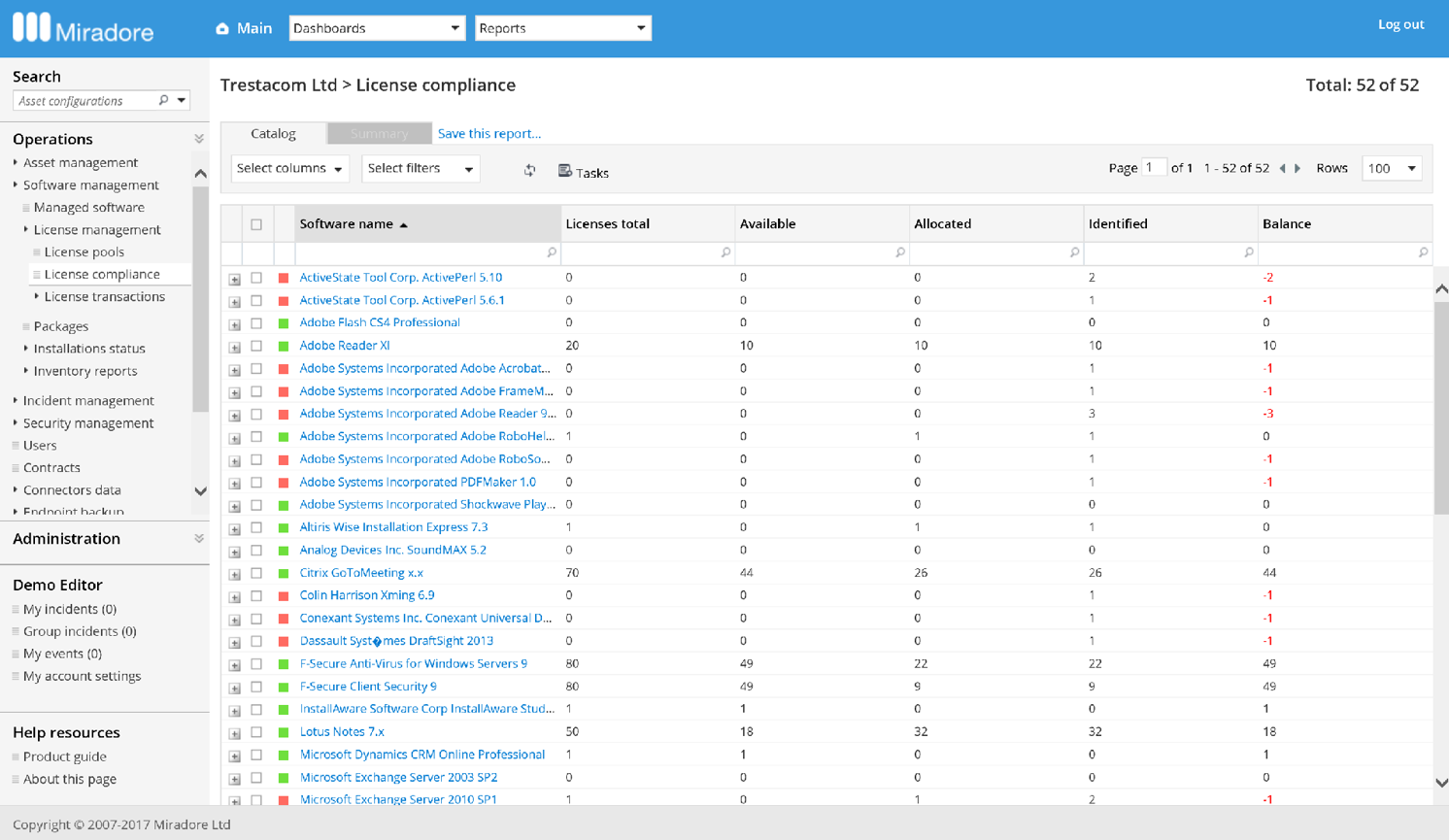This screenshot has width=1449, height=840.
Task: Click the sidebar scroll up arrow
Action: [201, 174]
